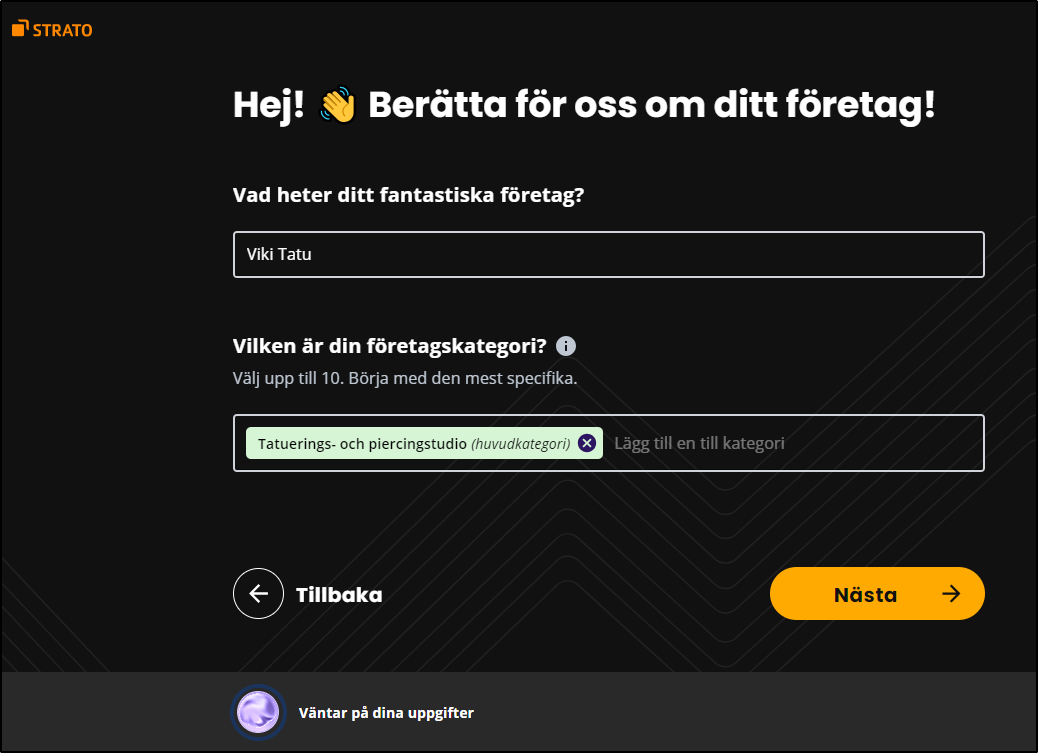
Task: Click the Viki Tatu company name field
Action: coord(607,254)
